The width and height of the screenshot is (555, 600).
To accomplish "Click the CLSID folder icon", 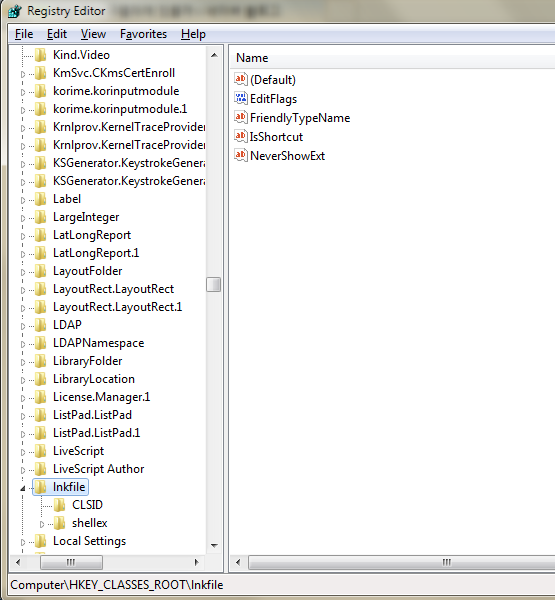I will 60,505.
